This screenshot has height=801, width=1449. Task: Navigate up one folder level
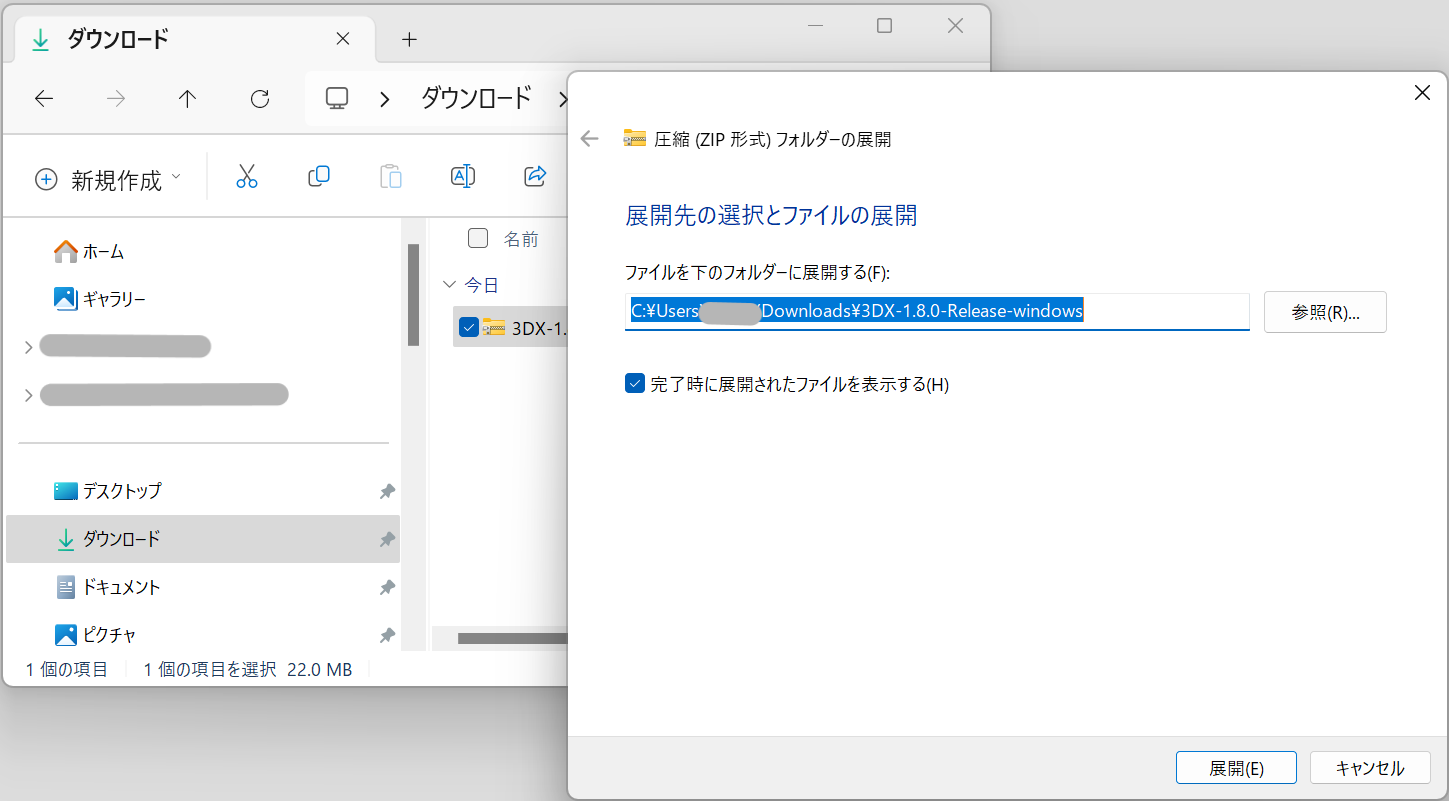[187, 98]
